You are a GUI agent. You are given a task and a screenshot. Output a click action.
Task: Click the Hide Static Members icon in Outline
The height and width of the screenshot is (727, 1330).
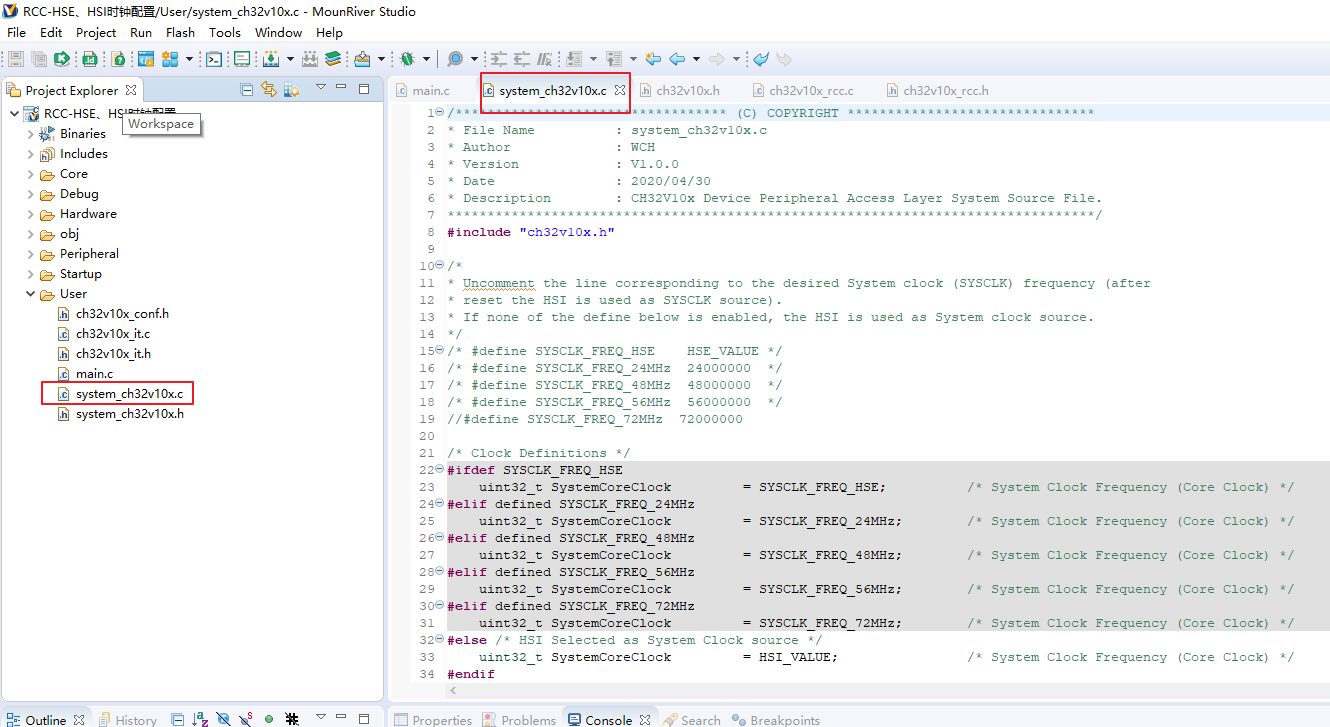pos(246,719)
